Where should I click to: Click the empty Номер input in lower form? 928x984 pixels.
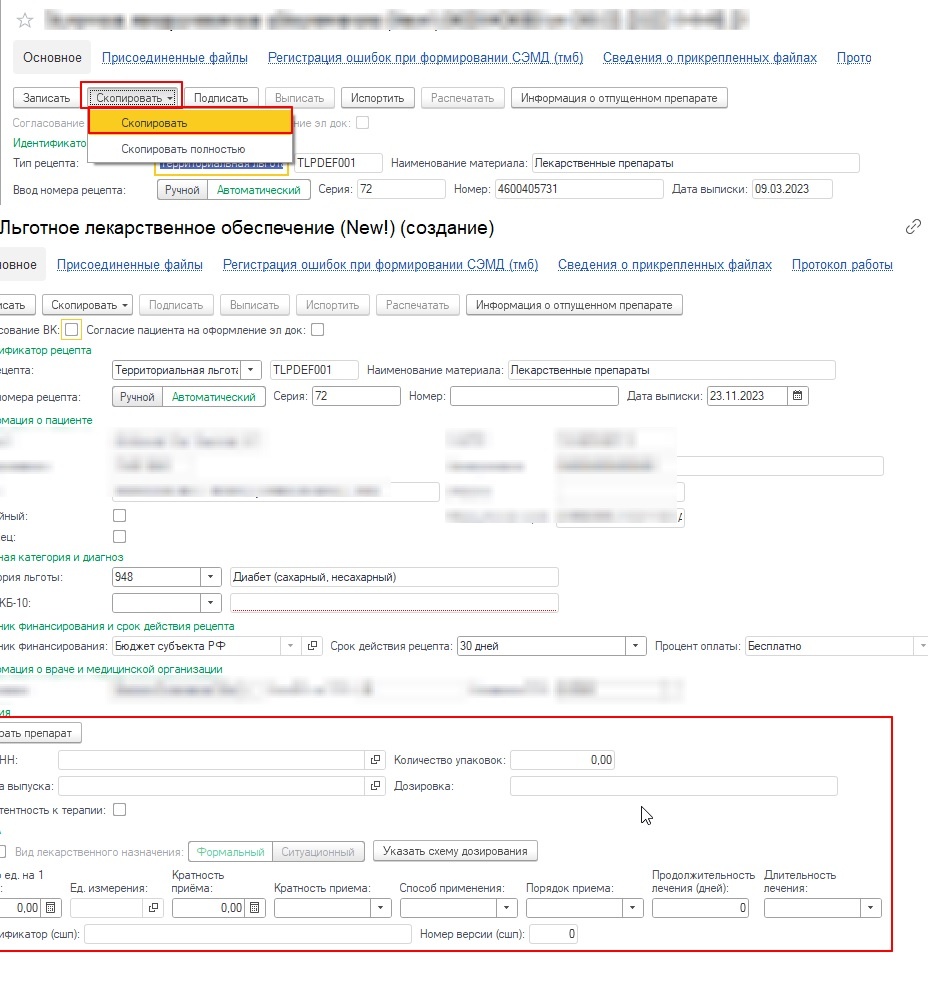[x=534, y=396]
